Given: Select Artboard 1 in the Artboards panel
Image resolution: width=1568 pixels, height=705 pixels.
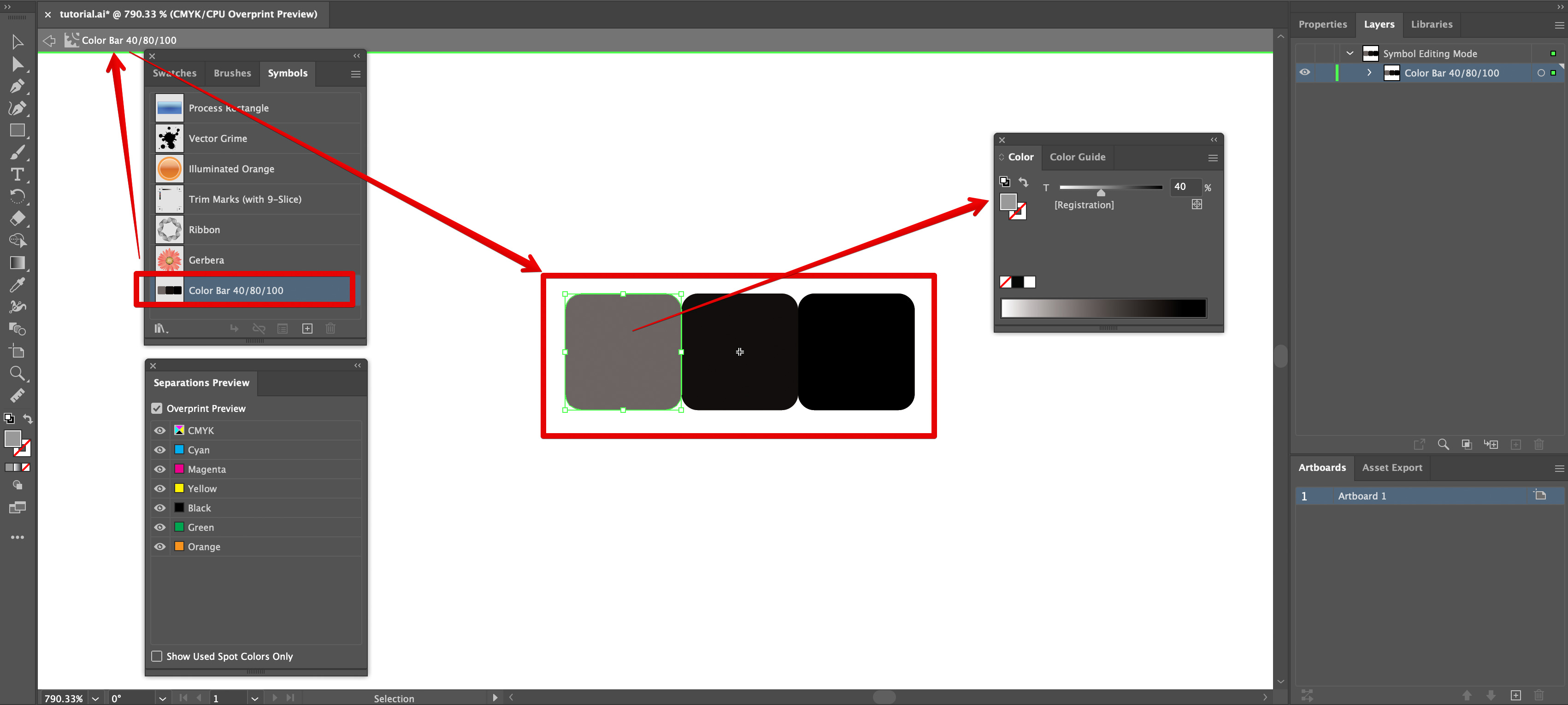Looking at the screenshot, I should click(x=1363, y=496).
